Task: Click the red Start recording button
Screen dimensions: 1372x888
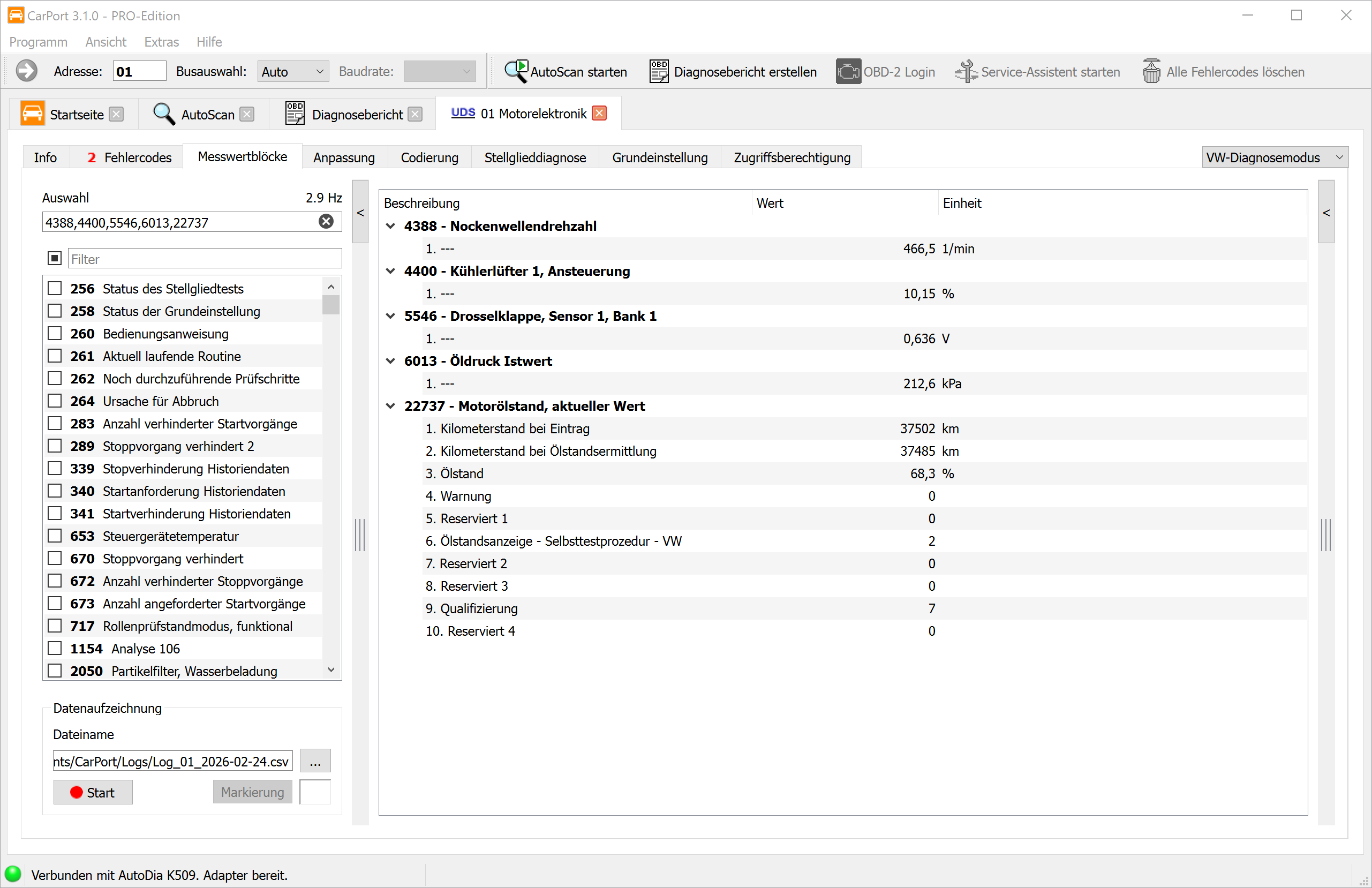Action: (93, 792)
